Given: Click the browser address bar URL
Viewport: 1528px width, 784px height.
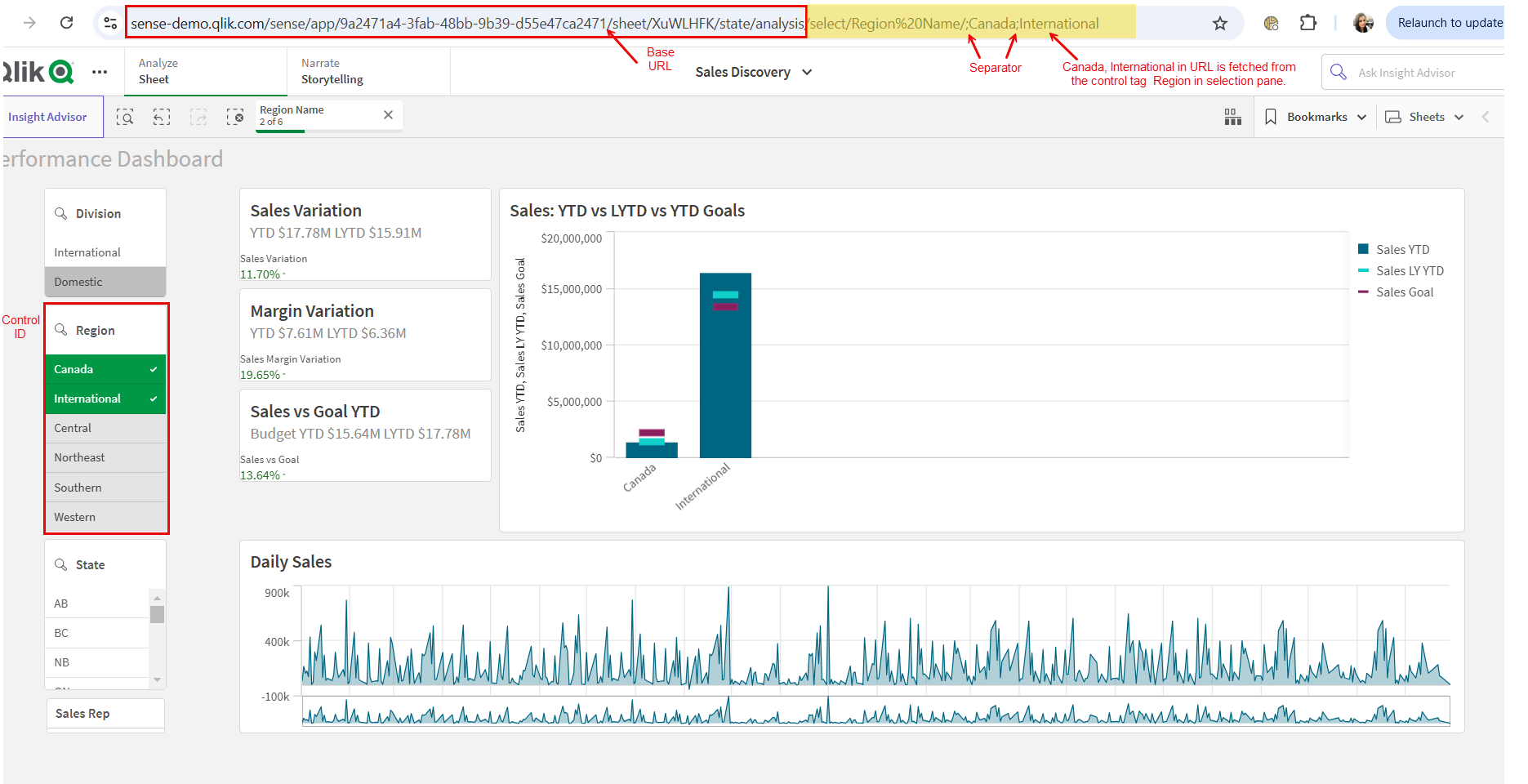Looking at the screenshot, I should click(x=614, y=24).
